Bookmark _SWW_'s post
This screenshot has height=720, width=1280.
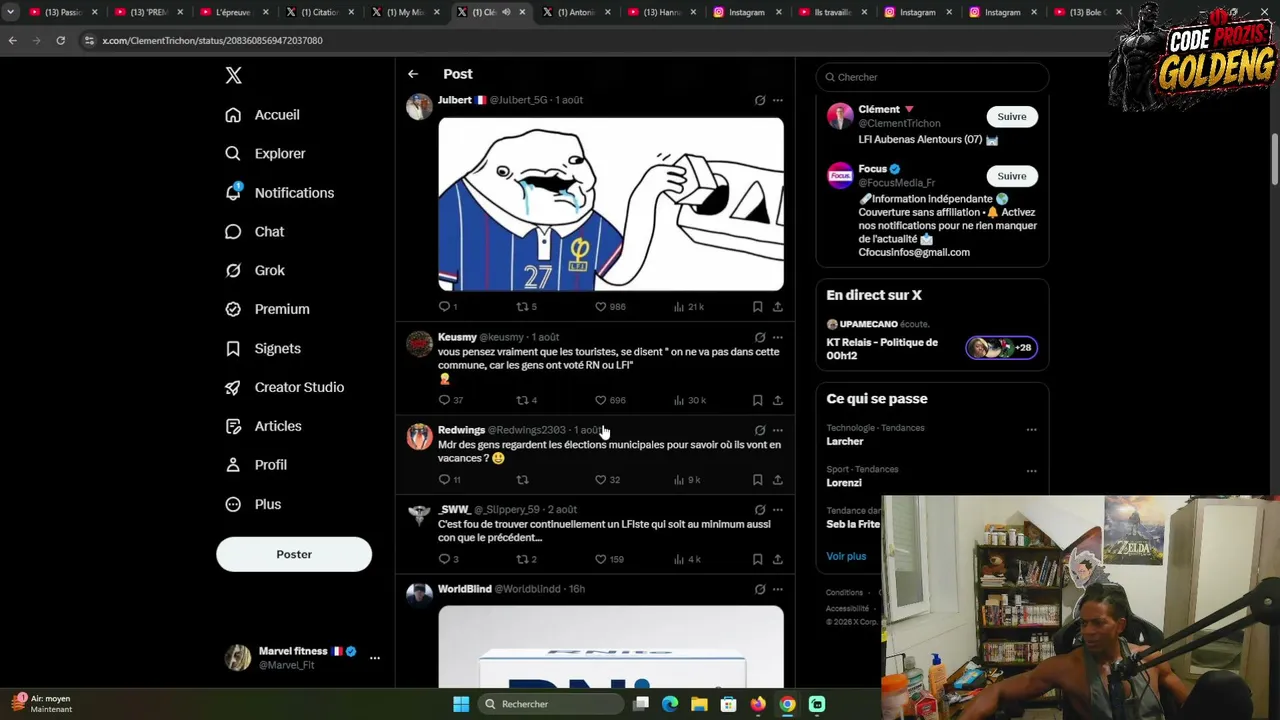pyautogui.click(x=757, y=559)
